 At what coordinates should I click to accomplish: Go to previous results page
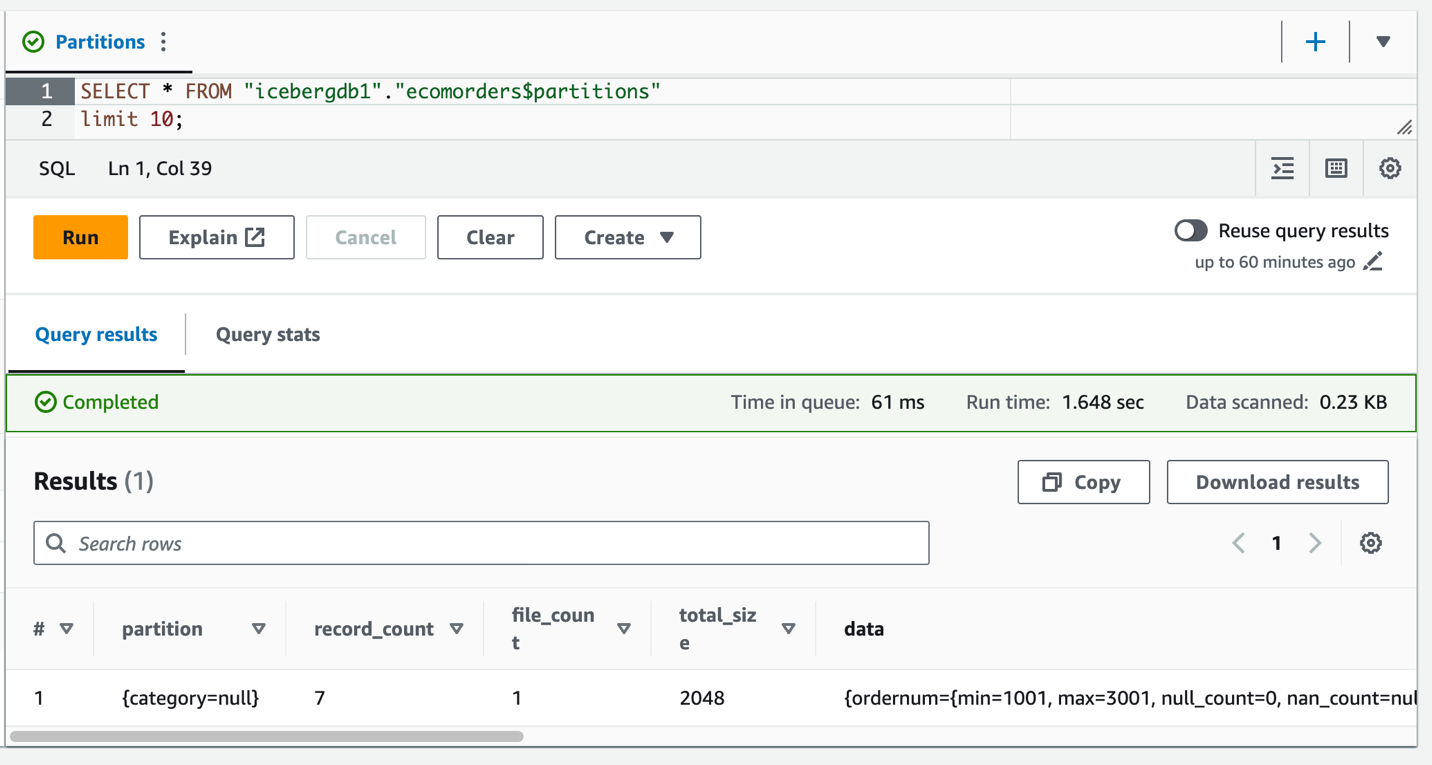(1238, 543)
